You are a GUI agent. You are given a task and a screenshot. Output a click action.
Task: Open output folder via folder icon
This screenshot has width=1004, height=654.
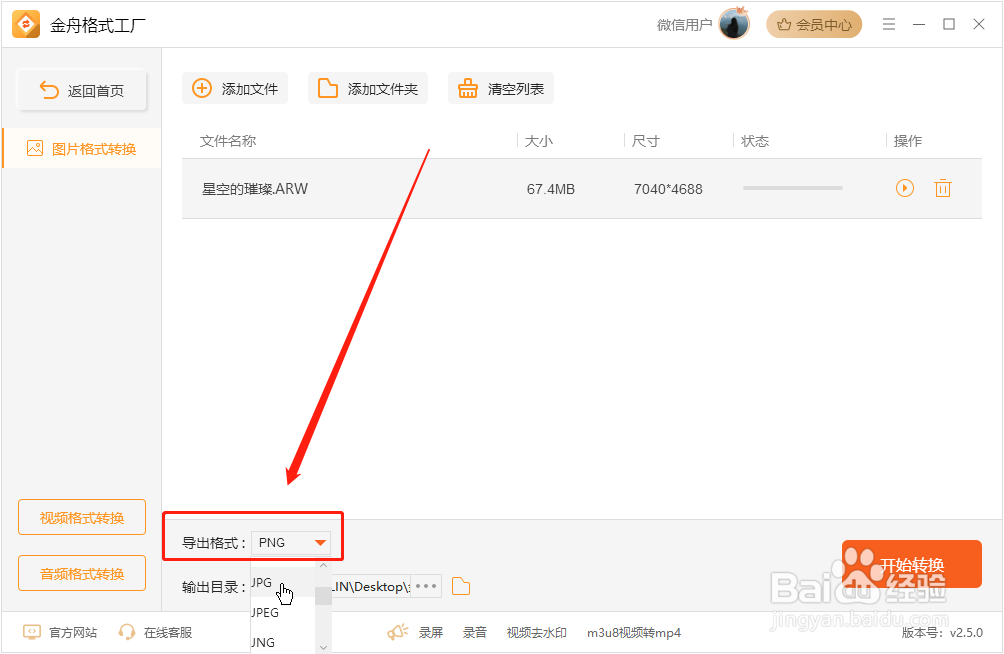460,586
